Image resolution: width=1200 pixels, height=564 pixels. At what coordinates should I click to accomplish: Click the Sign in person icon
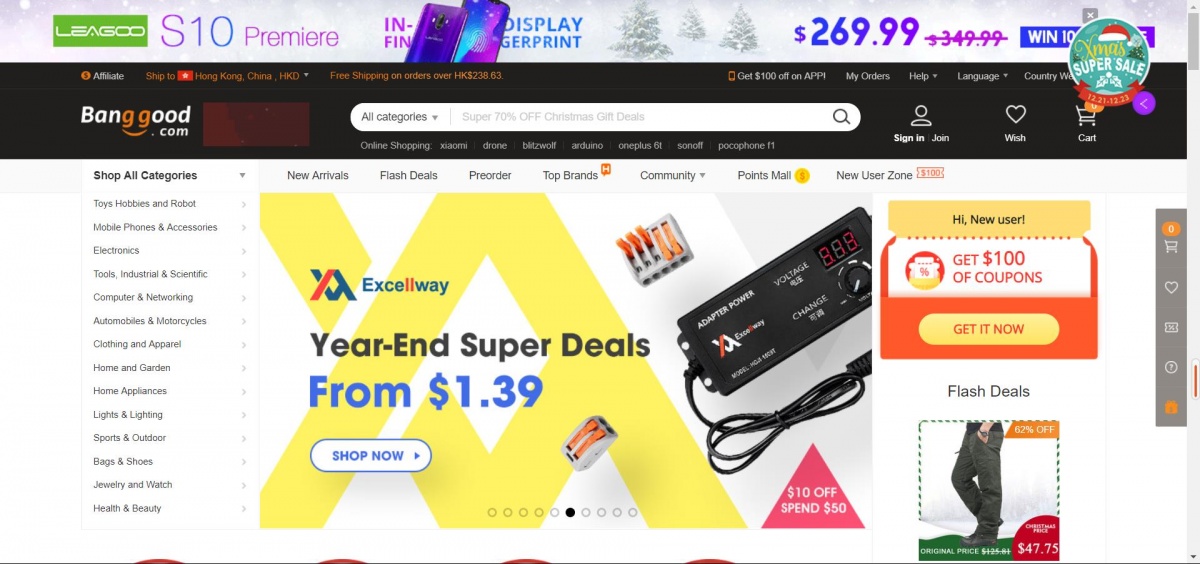(921, 115)
